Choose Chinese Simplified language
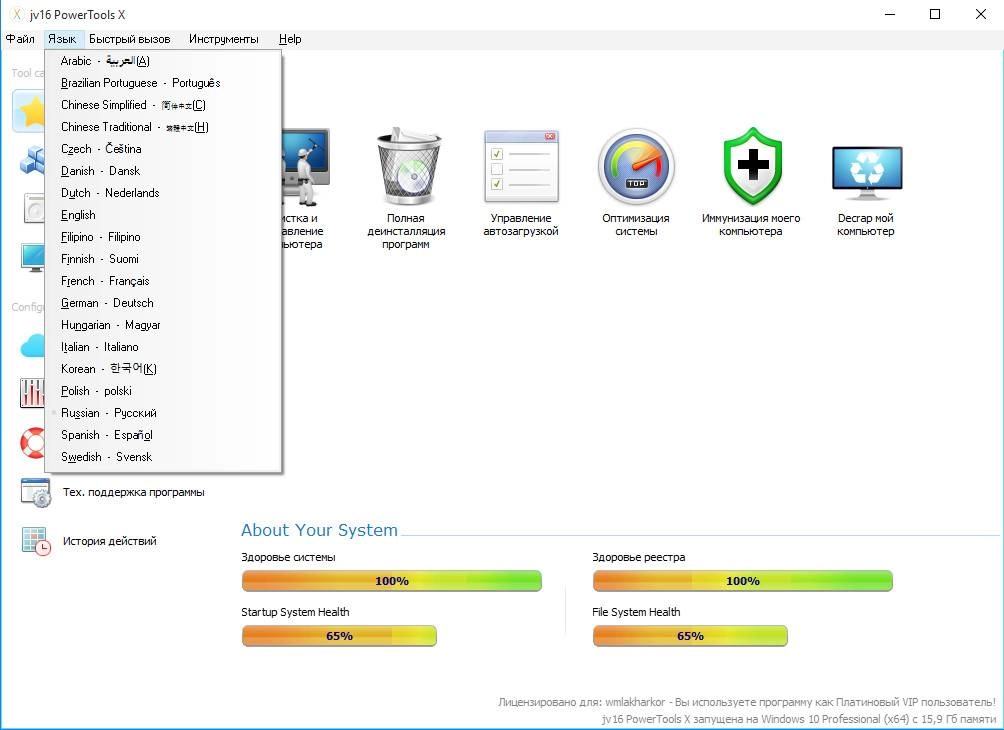Viewport: 1004px width, 730px height. click(163, 105)
